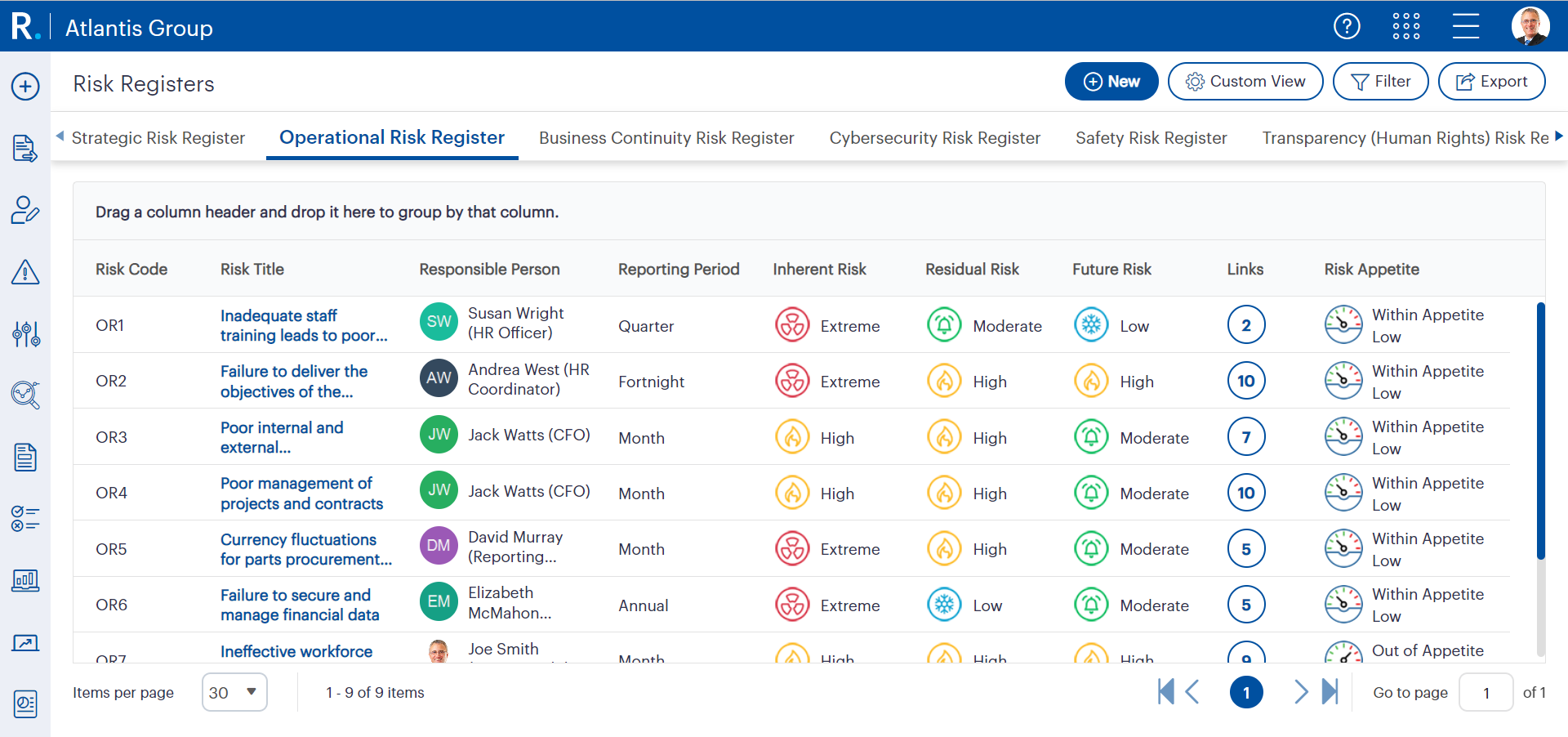The height and width of the screenshot is (737, 1568).
Task: Switch to Cybersecurity Risk Register tab
Action: tap(935, 138)
